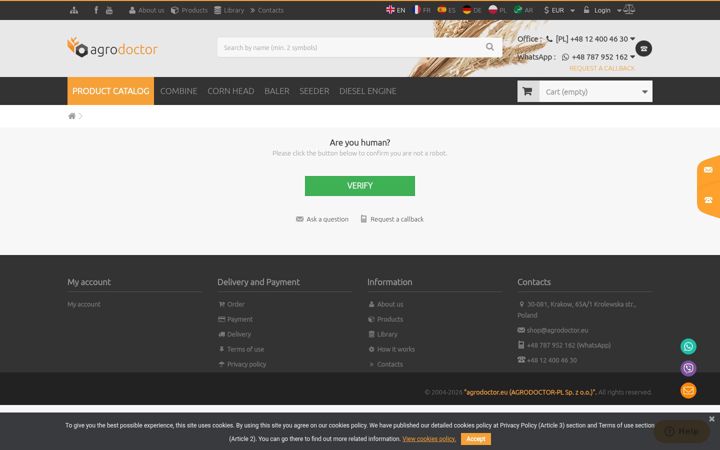The image size is (720, 450).
Task: Open Delivery footer link
Action: coord(235,334)
